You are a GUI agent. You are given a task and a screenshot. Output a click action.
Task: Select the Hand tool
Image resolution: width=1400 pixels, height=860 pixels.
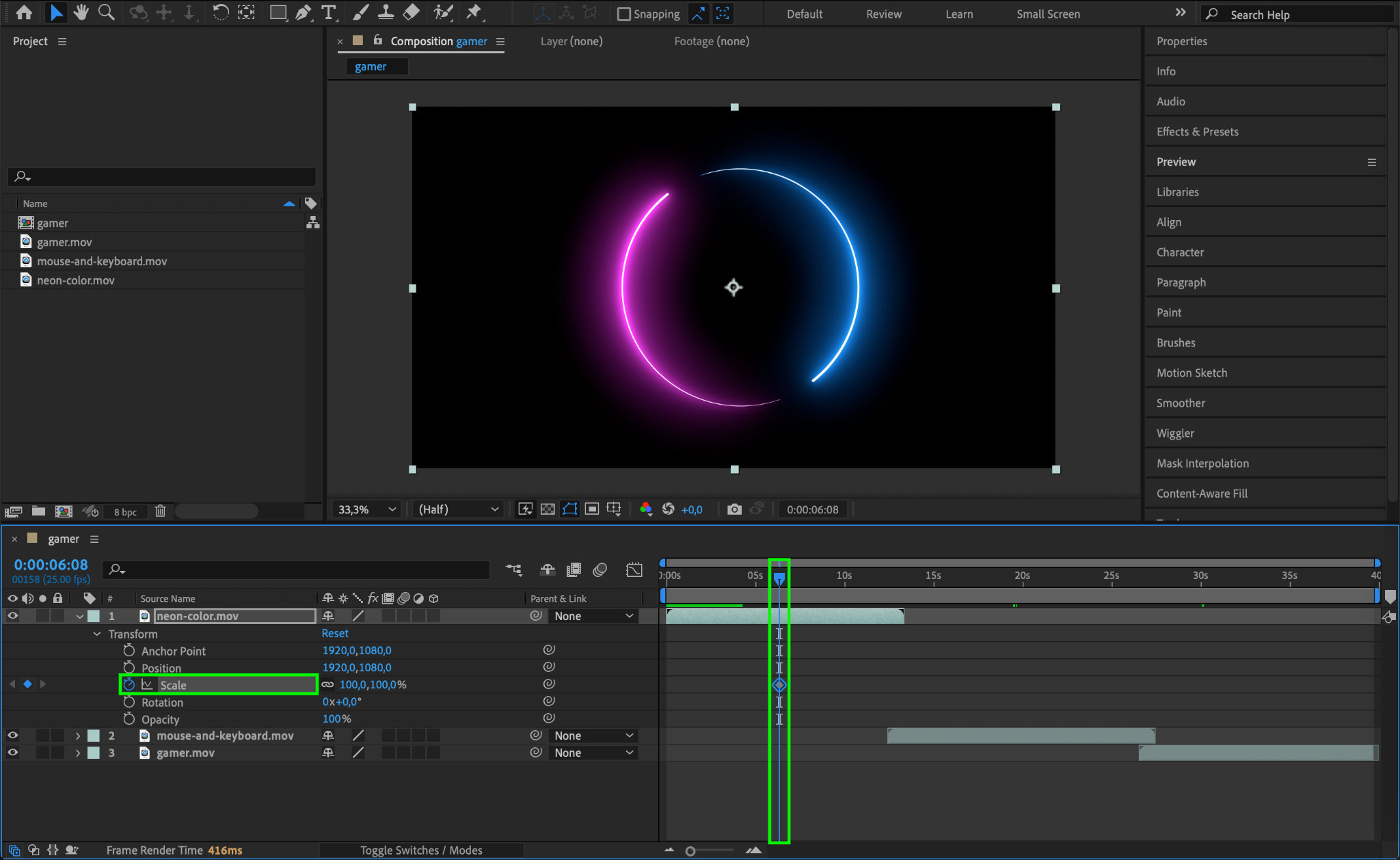[81, 12]
